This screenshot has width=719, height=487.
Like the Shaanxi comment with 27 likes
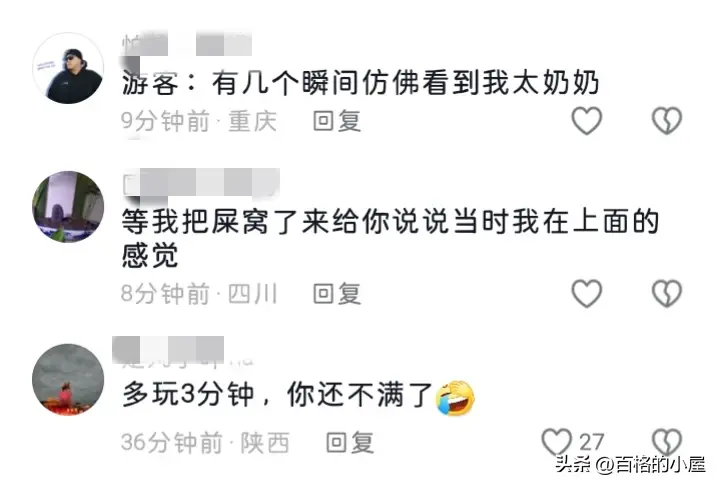tap(556, 442)
